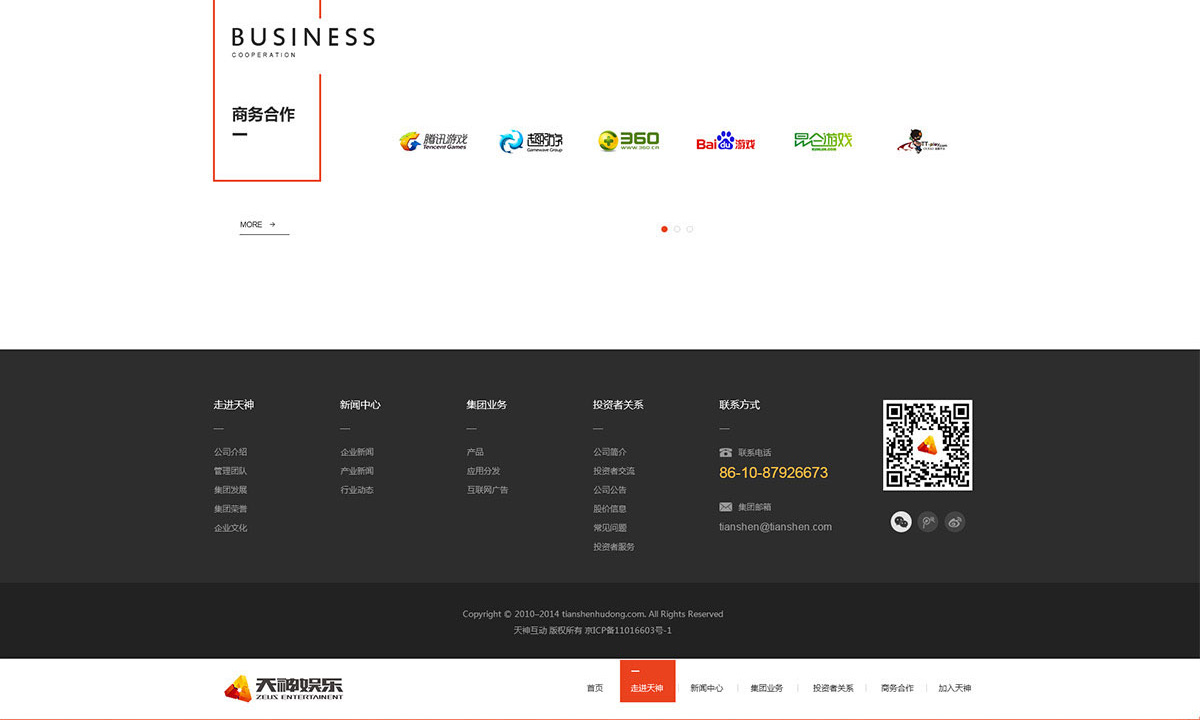Go to 新闻中心 in bottom navigation bar
The image size is (1200, 720).
click(x=706, y=688)
